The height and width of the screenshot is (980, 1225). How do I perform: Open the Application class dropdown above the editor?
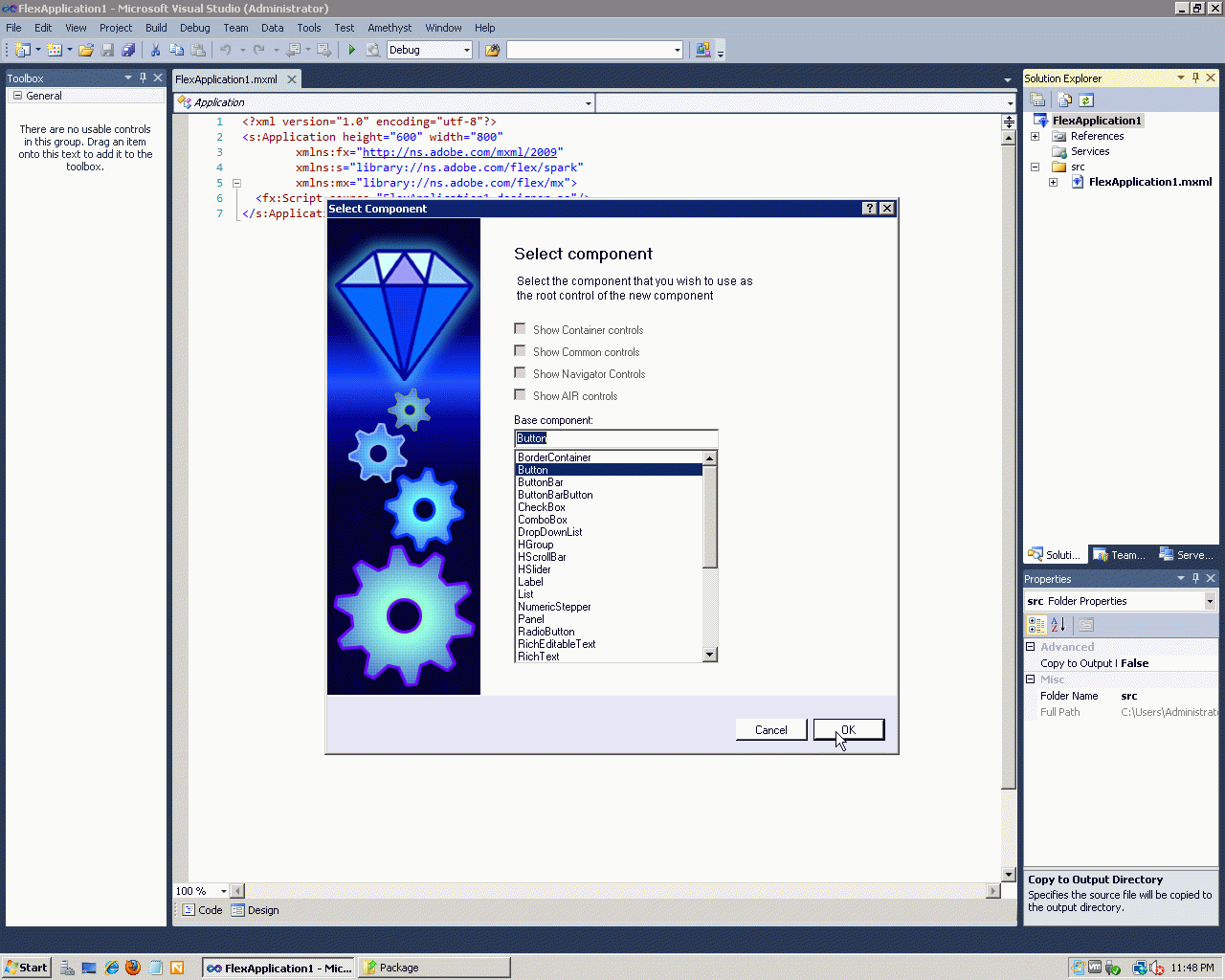[588, 102]
